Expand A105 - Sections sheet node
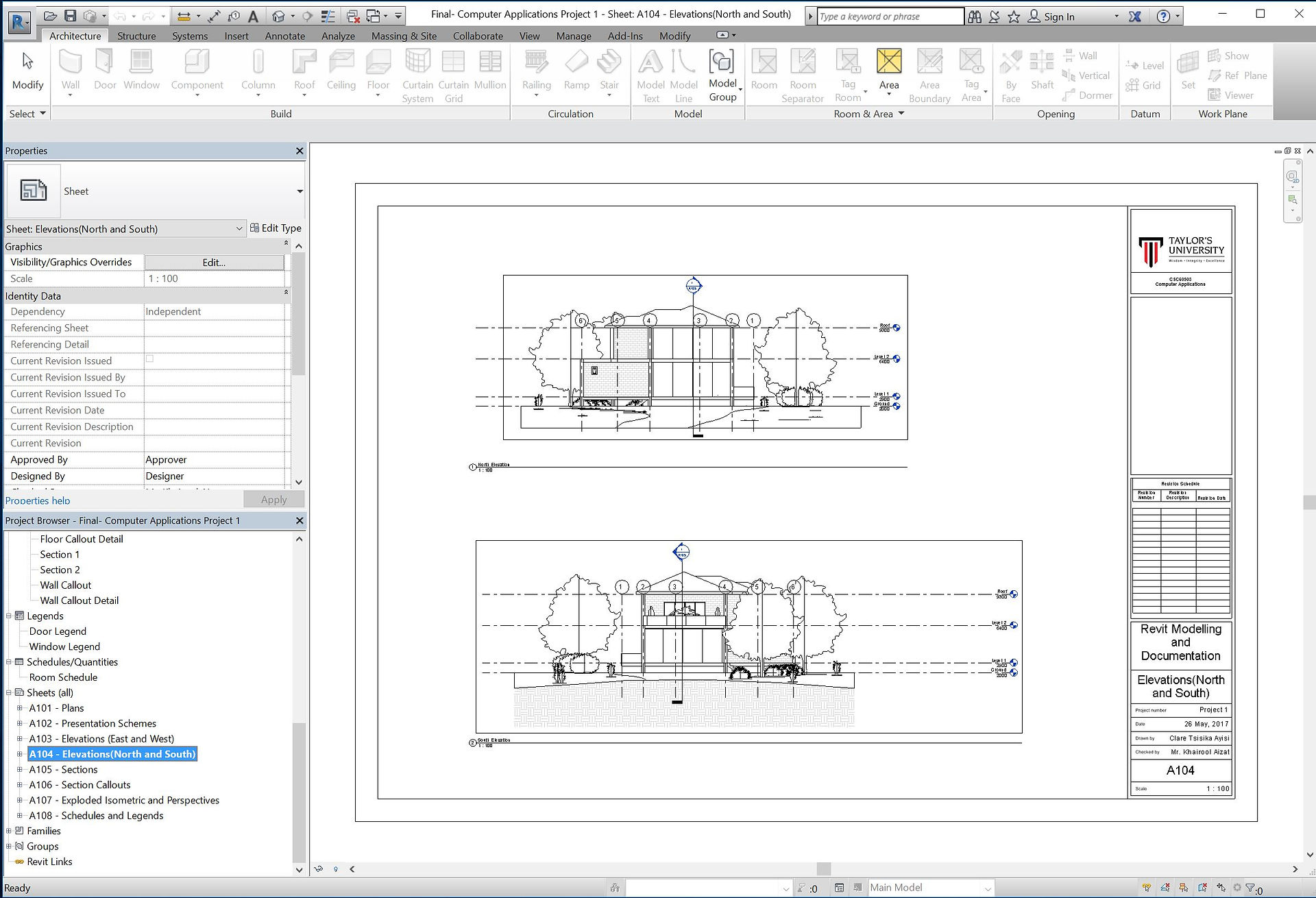 pos(19,770)
